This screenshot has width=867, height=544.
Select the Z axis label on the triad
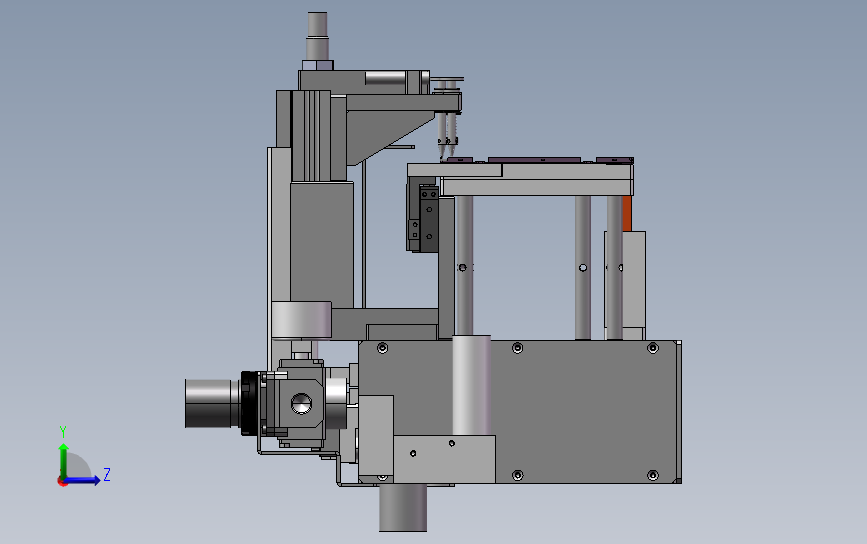(x=107, y=474)
